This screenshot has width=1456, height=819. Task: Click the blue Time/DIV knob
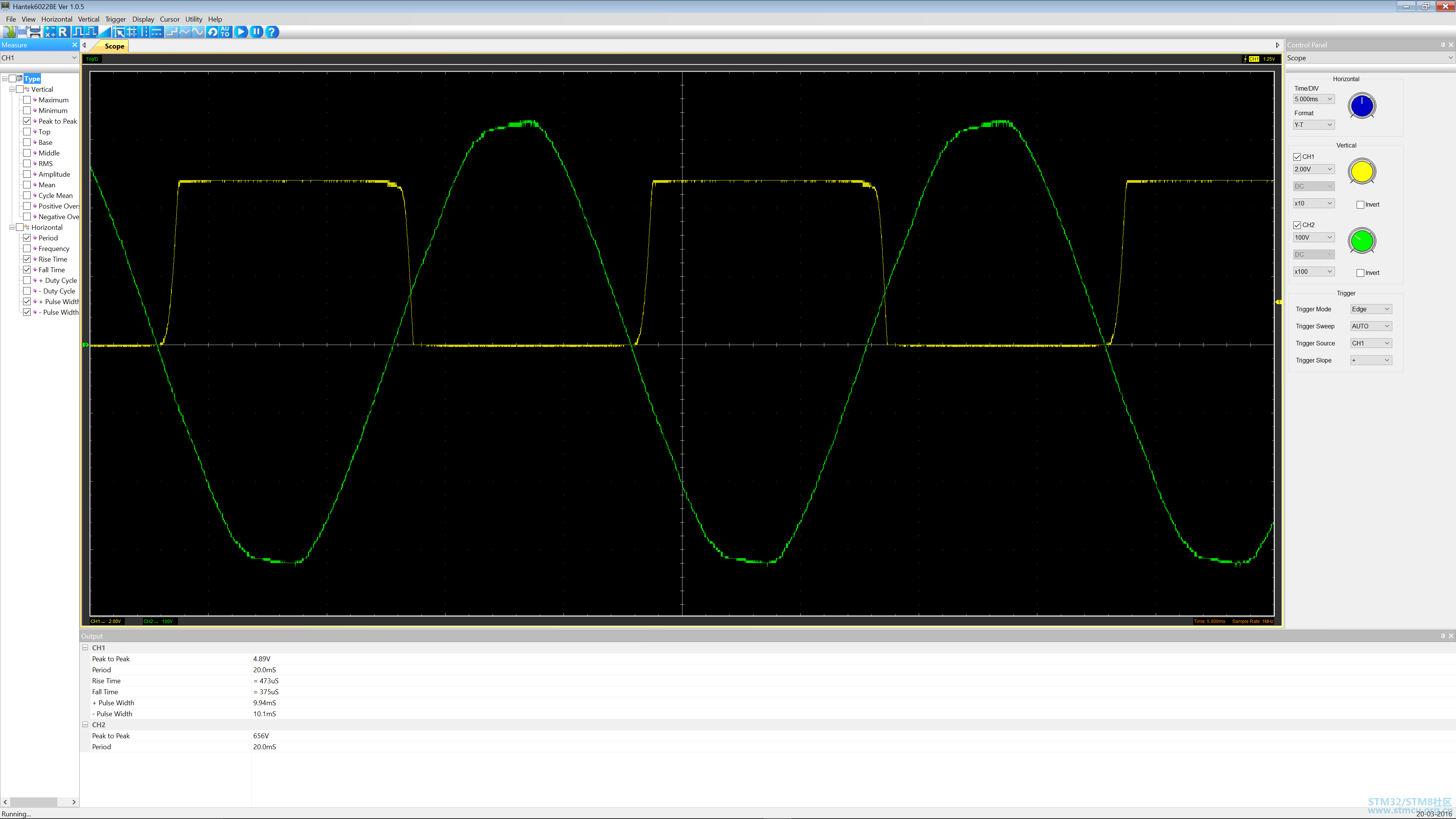[1362, 106]
